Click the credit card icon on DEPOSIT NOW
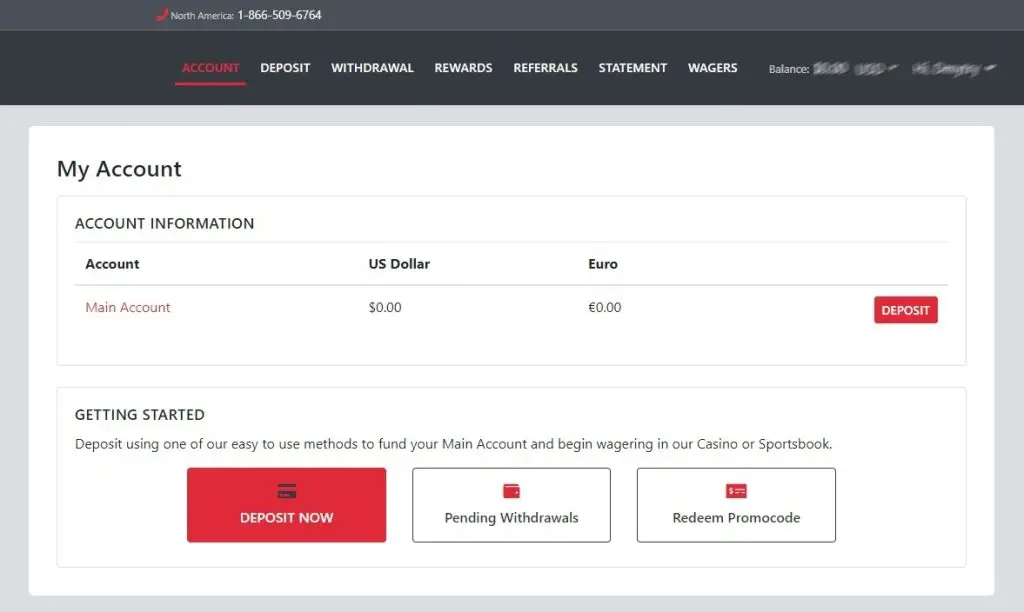 287,491
